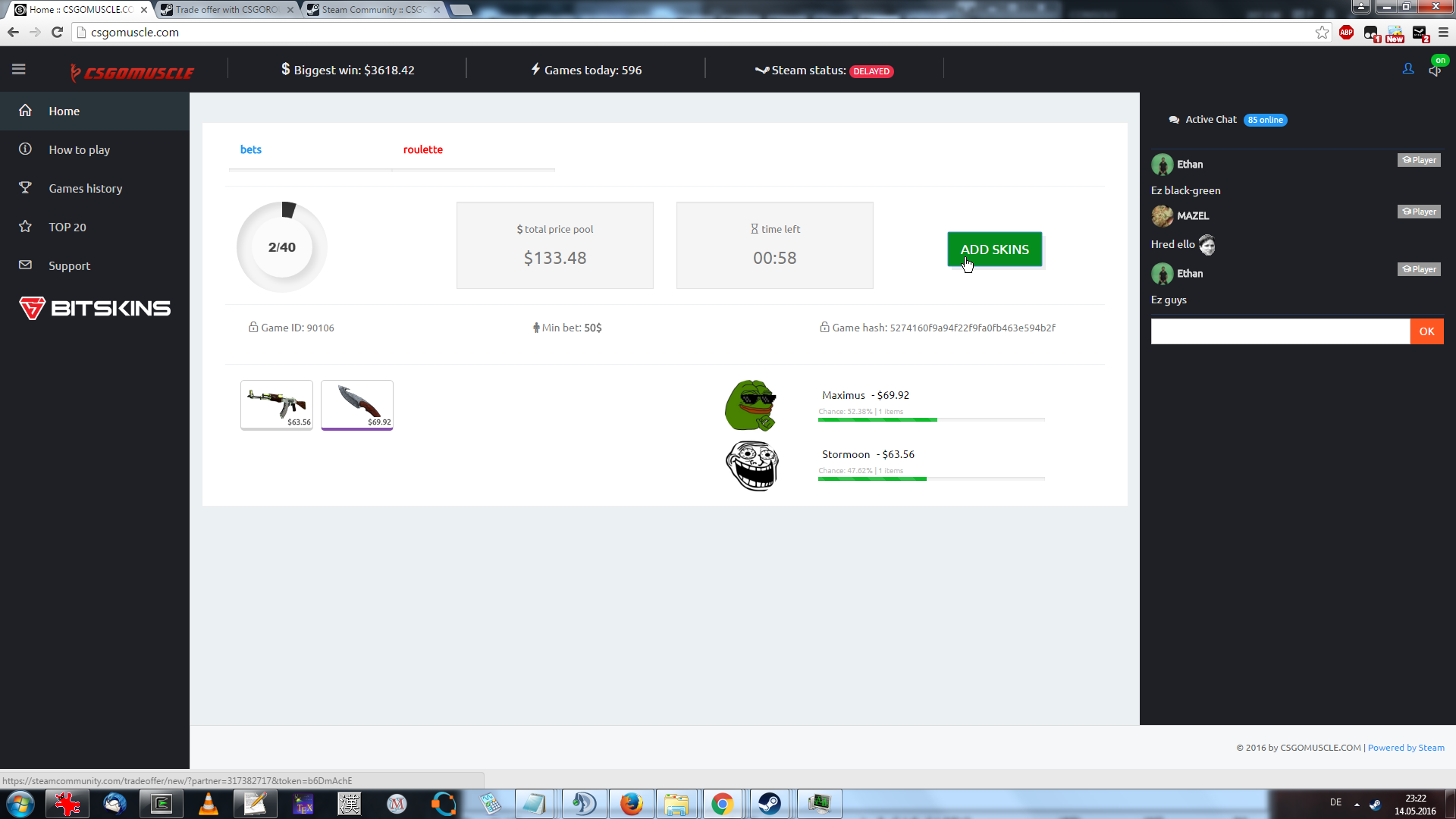This screenshot has height=819, width=1456.
Task: Open AdBlock Plus extension icon
Action: coord(1346,33)
